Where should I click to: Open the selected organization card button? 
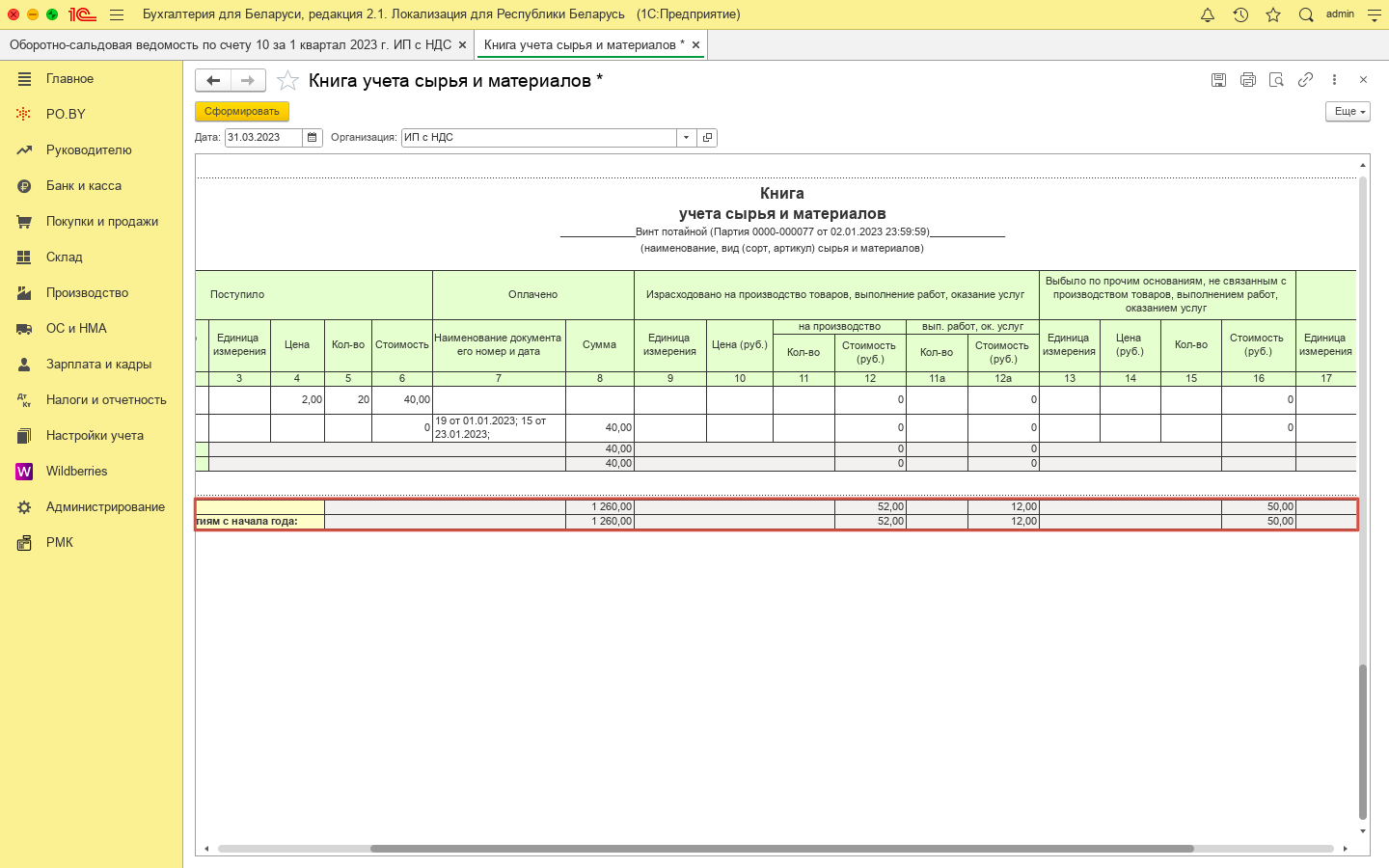pyautogui.click(x=707, y=138)
